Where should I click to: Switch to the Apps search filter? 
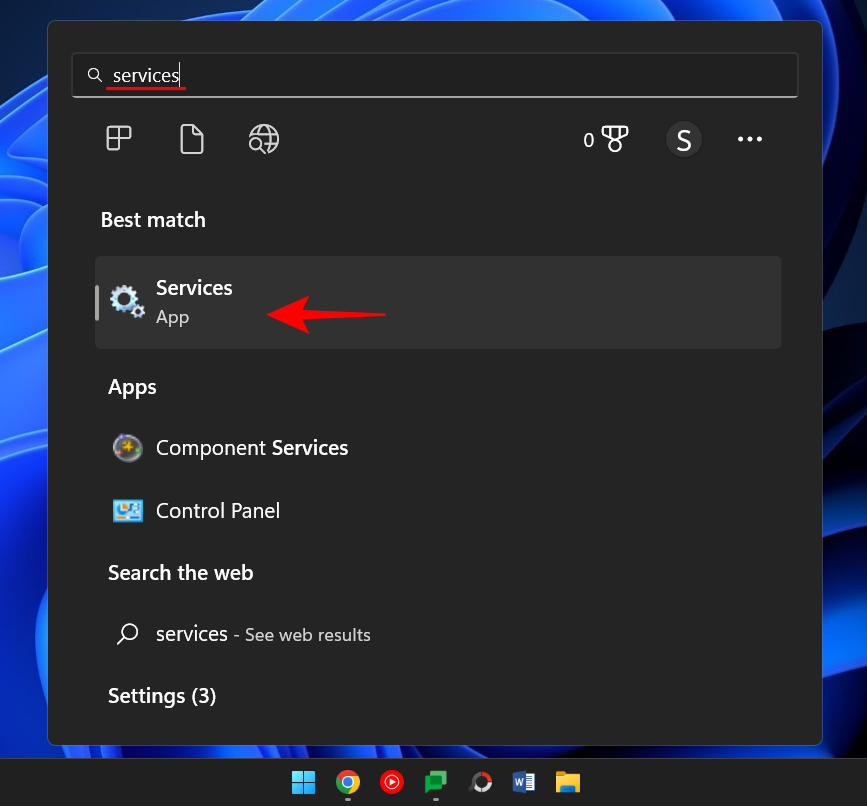pos(118,139)
